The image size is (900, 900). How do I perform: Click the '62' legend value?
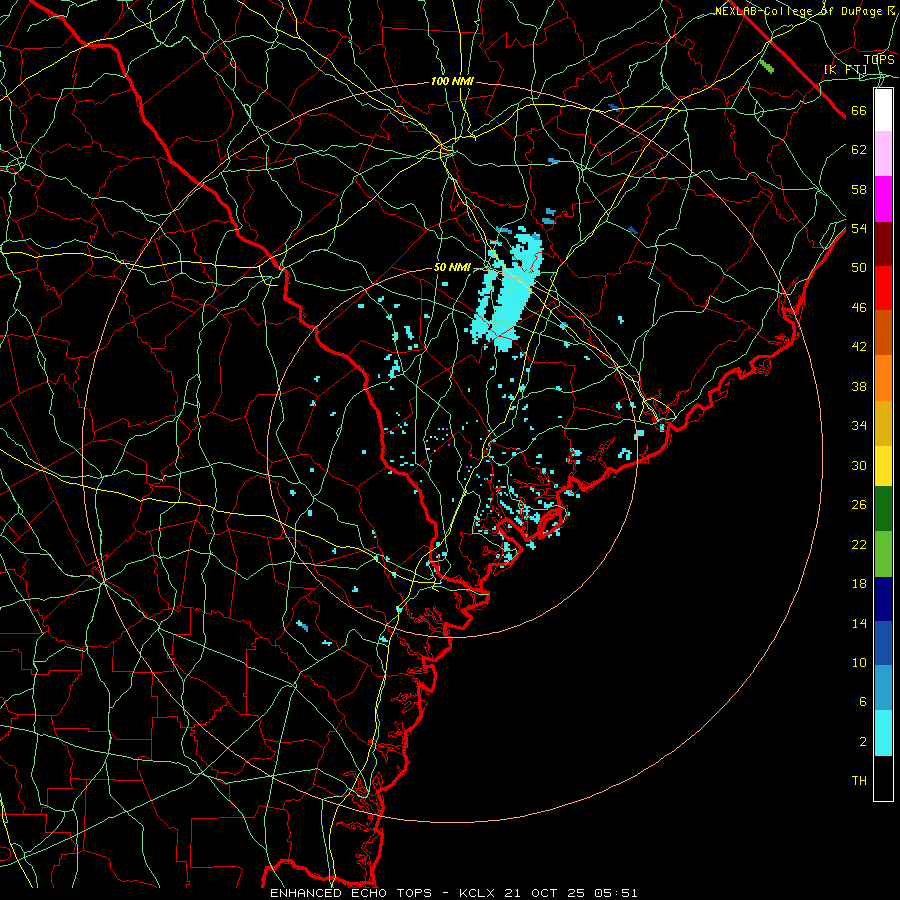[859, 150]
